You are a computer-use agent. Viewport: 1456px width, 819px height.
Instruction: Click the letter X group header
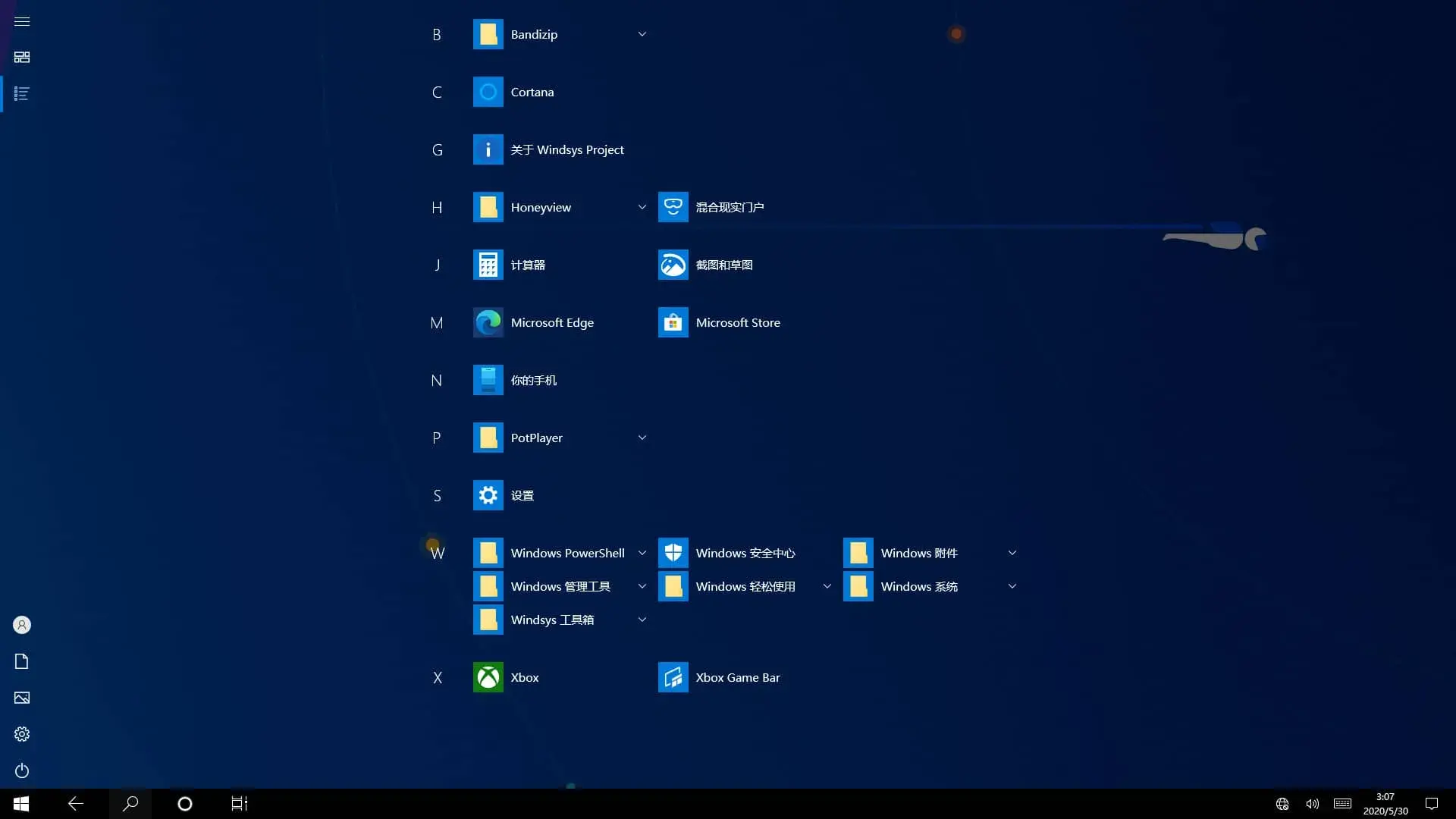[437, 678]
